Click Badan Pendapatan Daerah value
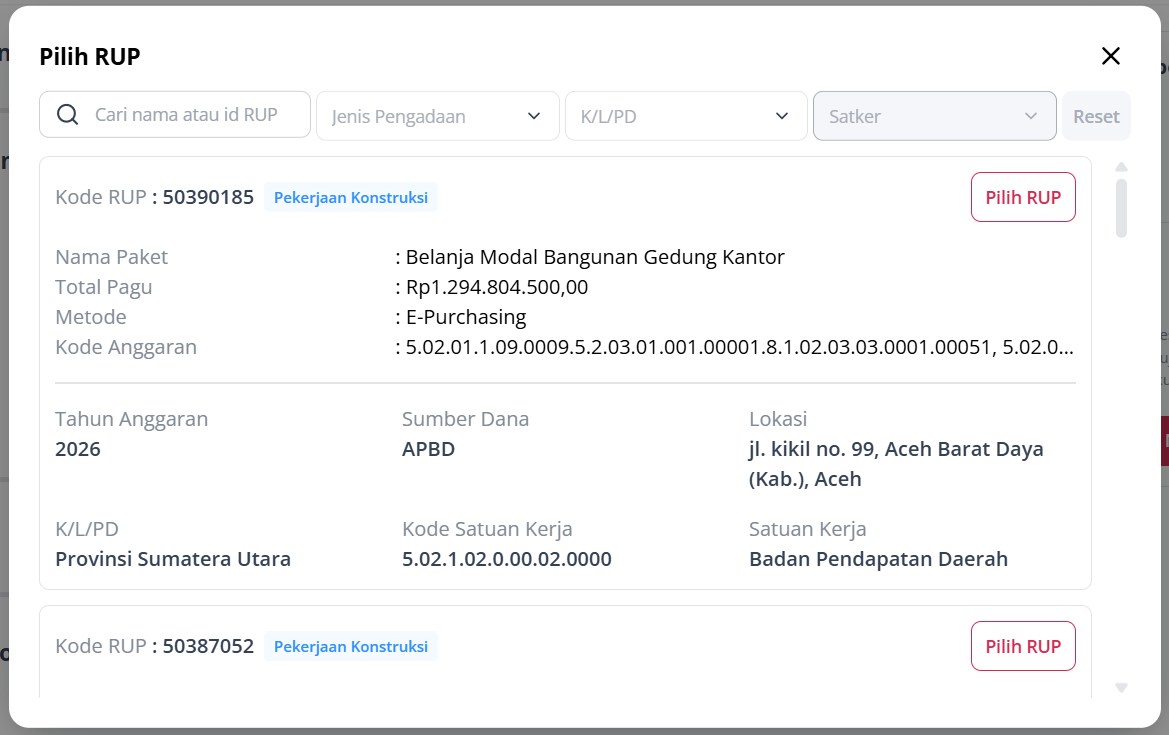 pyautogui.click(x=878, y=559)
